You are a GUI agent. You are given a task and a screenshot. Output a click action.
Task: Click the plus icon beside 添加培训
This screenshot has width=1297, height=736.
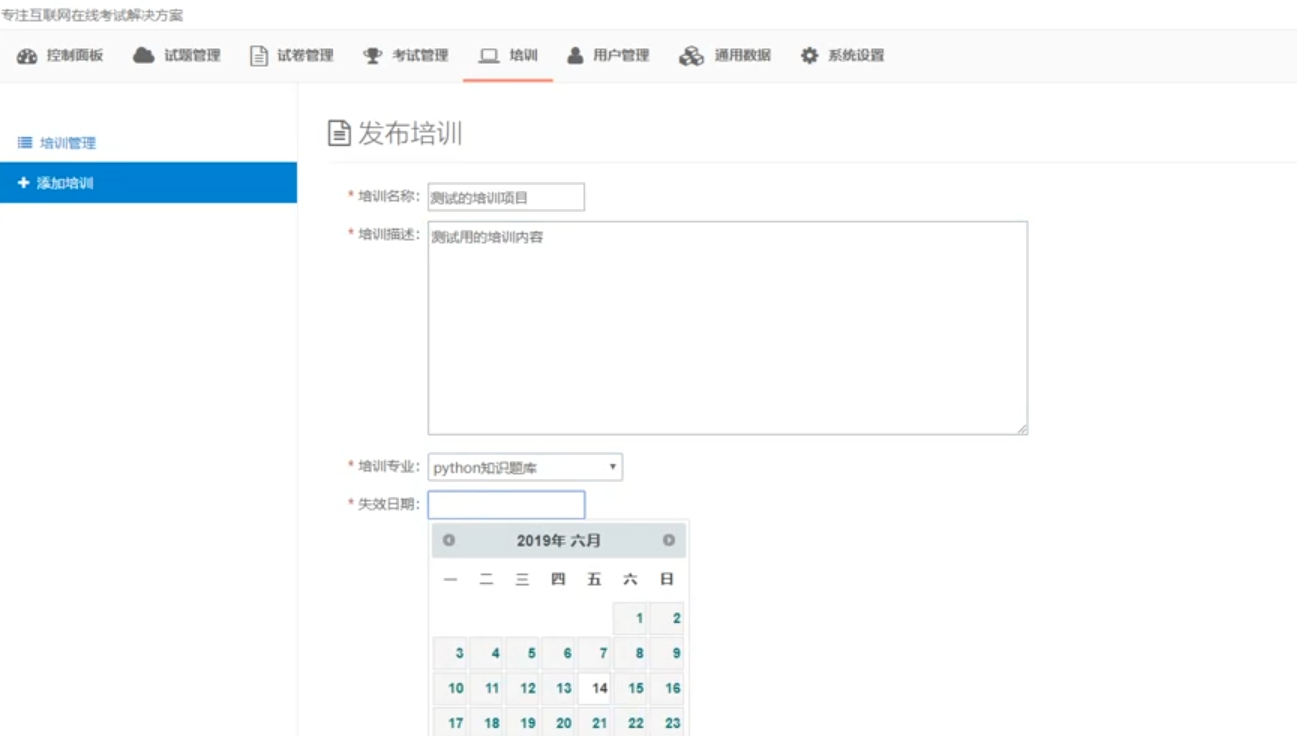(x=24, y=183)
